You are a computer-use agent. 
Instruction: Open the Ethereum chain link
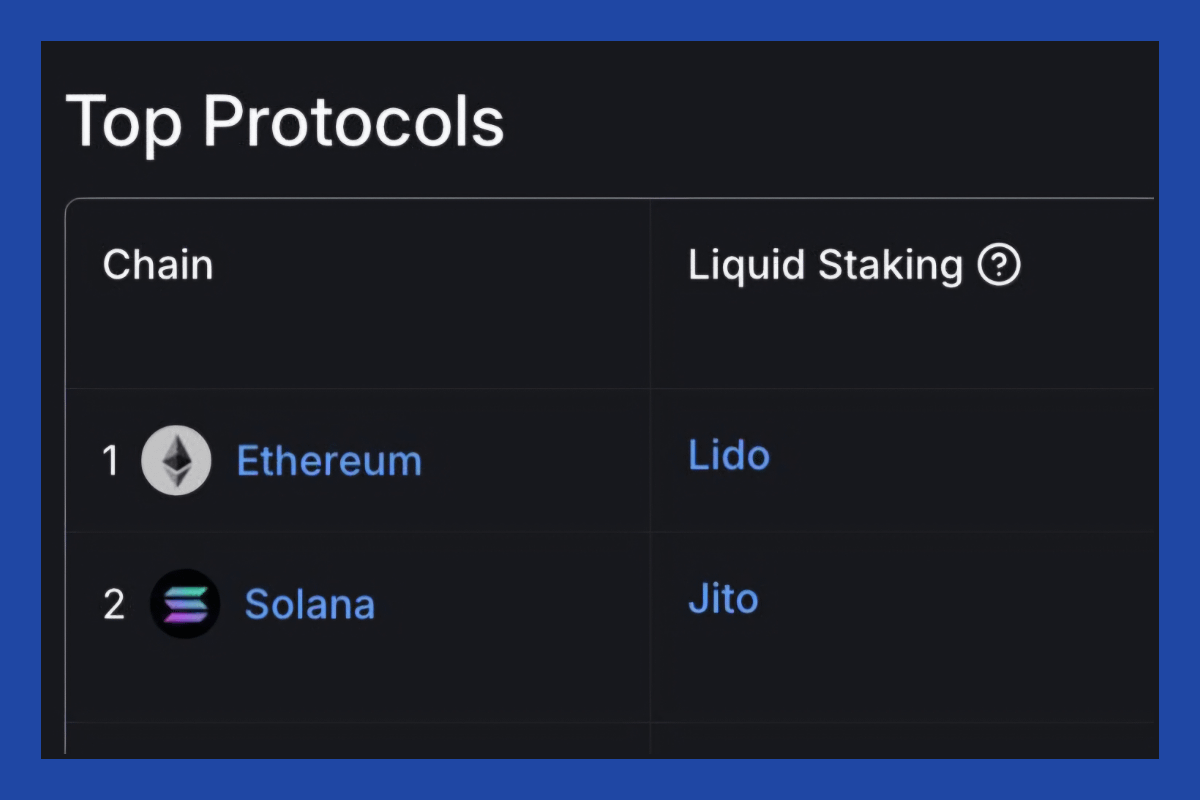[329, 461]
